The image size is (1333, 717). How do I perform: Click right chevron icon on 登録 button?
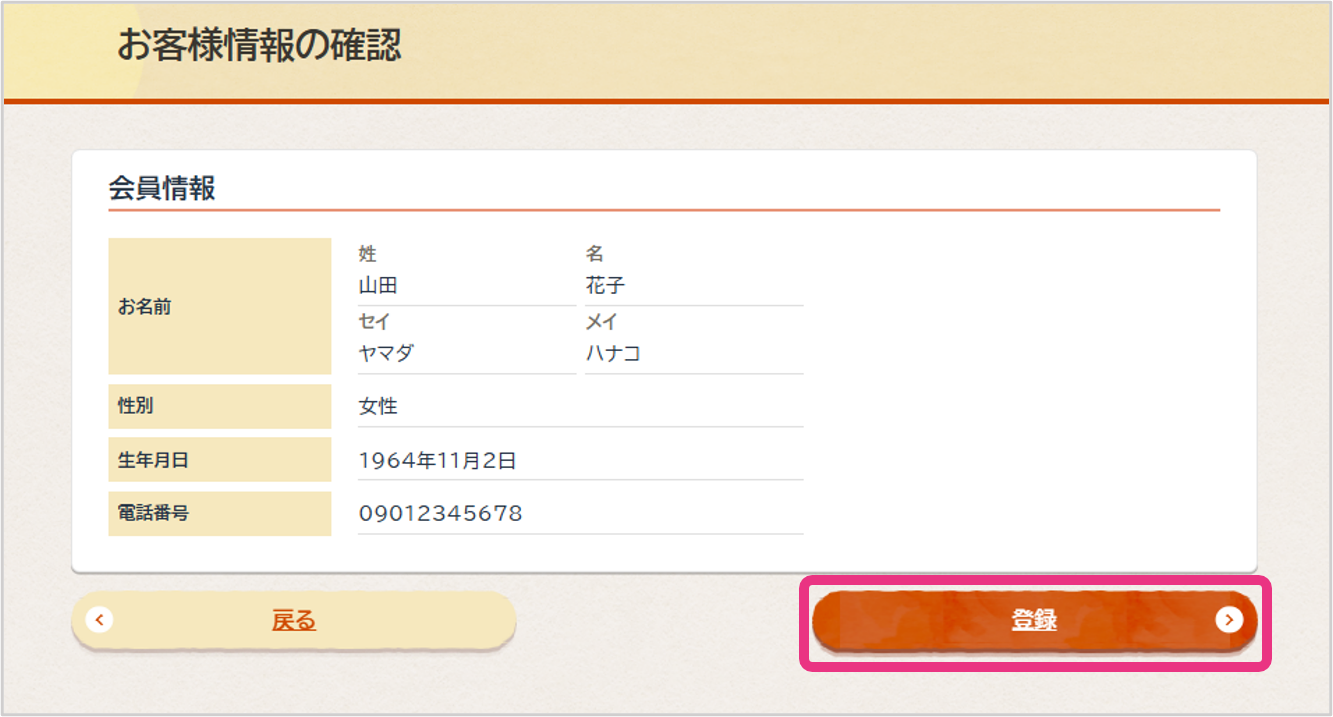coord(1229,620)
